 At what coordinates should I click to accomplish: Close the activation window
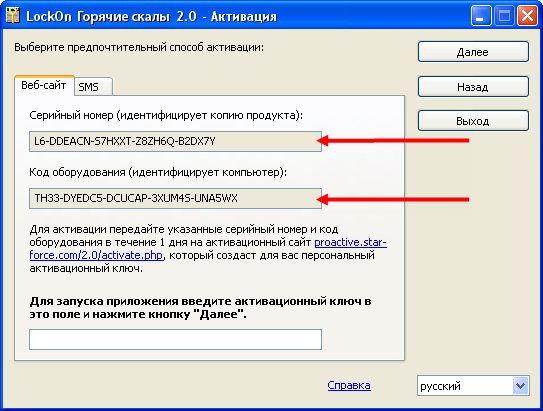pos(527,16)
